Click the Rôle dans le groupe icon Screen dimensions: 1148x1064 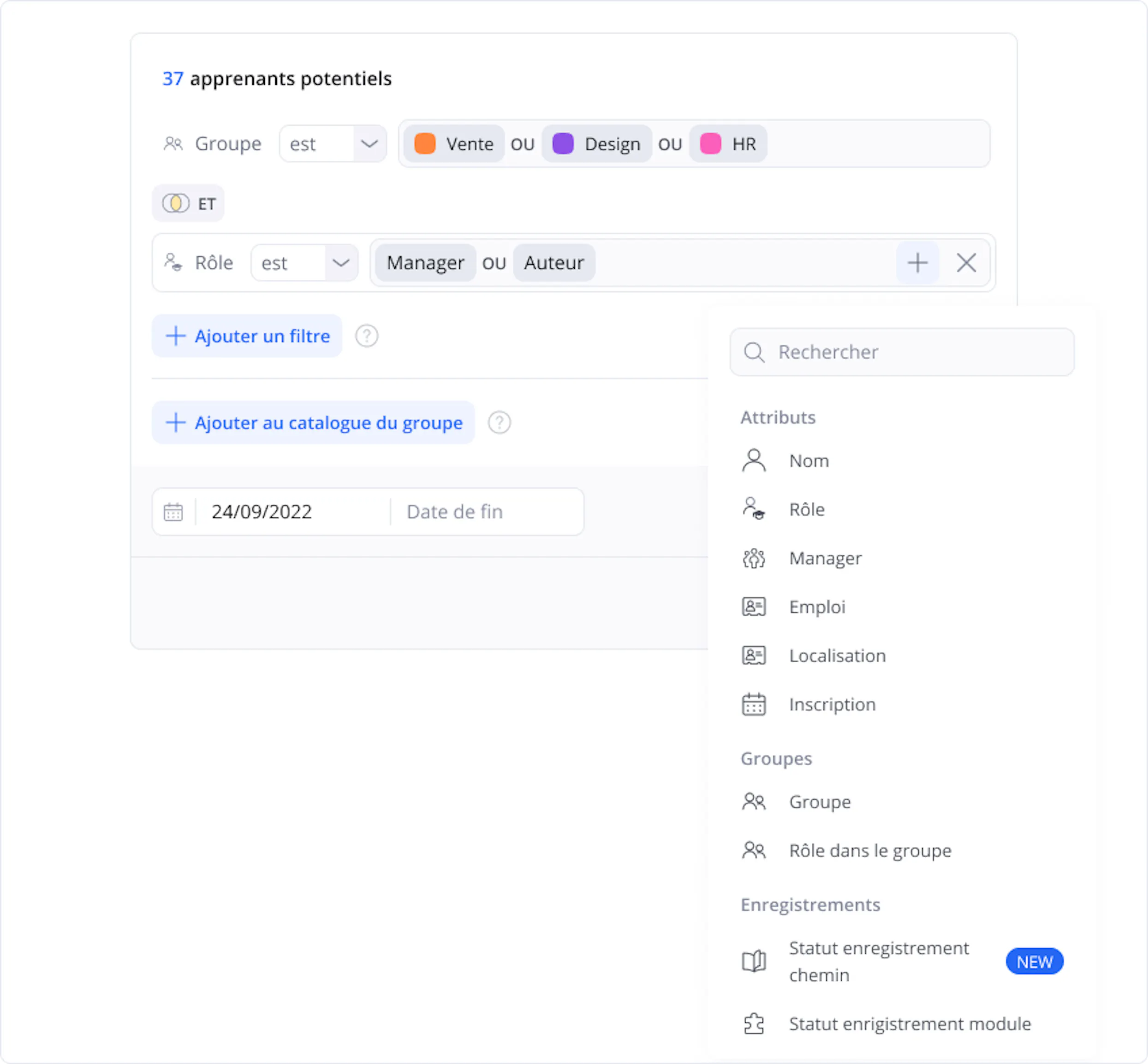coord(754,850)
